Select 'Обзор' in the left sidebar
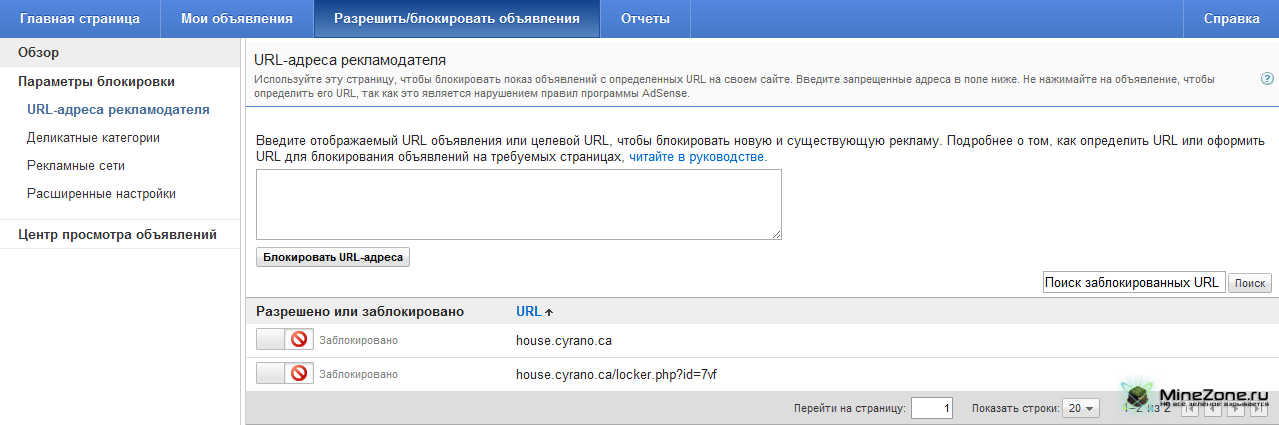Viewport: 1279px width, 425px height. coord(38,52)
